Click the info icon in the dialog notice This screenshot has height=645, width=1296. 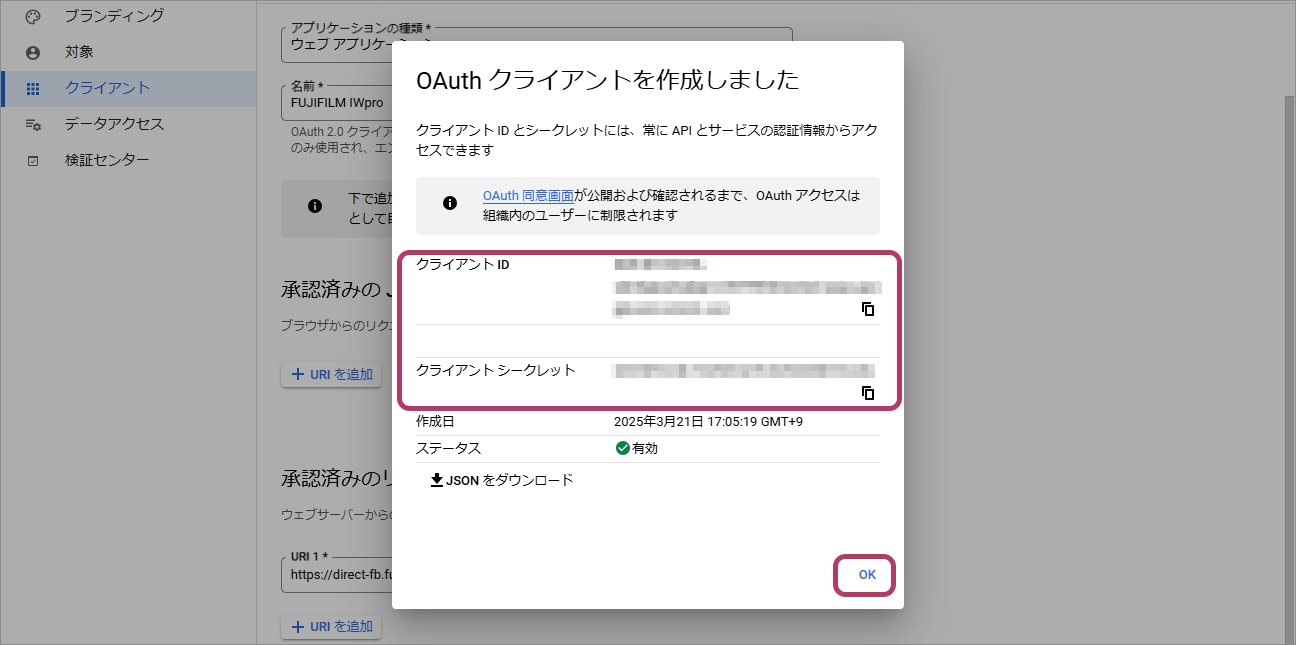point(450,203)
